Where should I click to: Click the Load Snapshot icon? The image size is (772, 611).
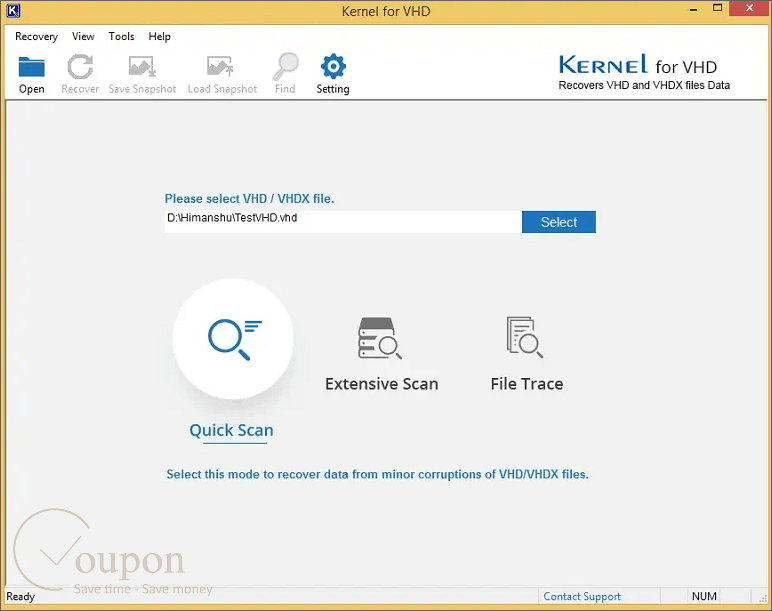221,66
